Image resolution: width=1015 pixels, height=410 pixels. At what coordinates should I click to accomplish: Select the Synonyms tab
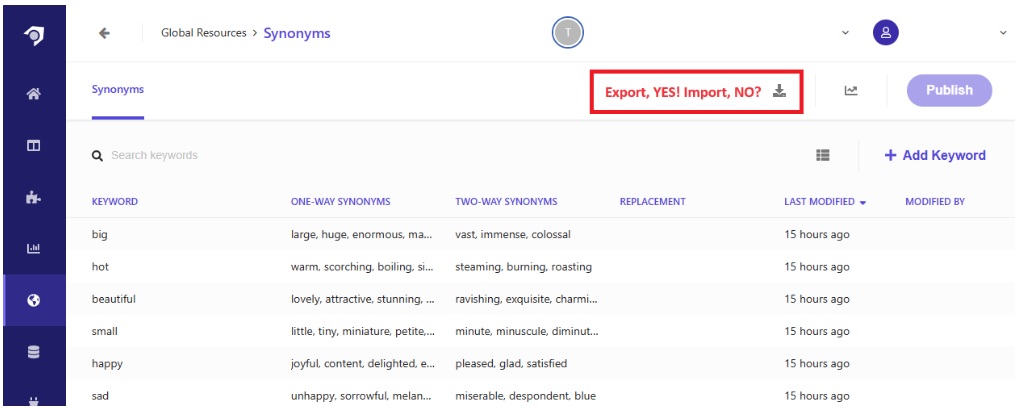point(118,89)
